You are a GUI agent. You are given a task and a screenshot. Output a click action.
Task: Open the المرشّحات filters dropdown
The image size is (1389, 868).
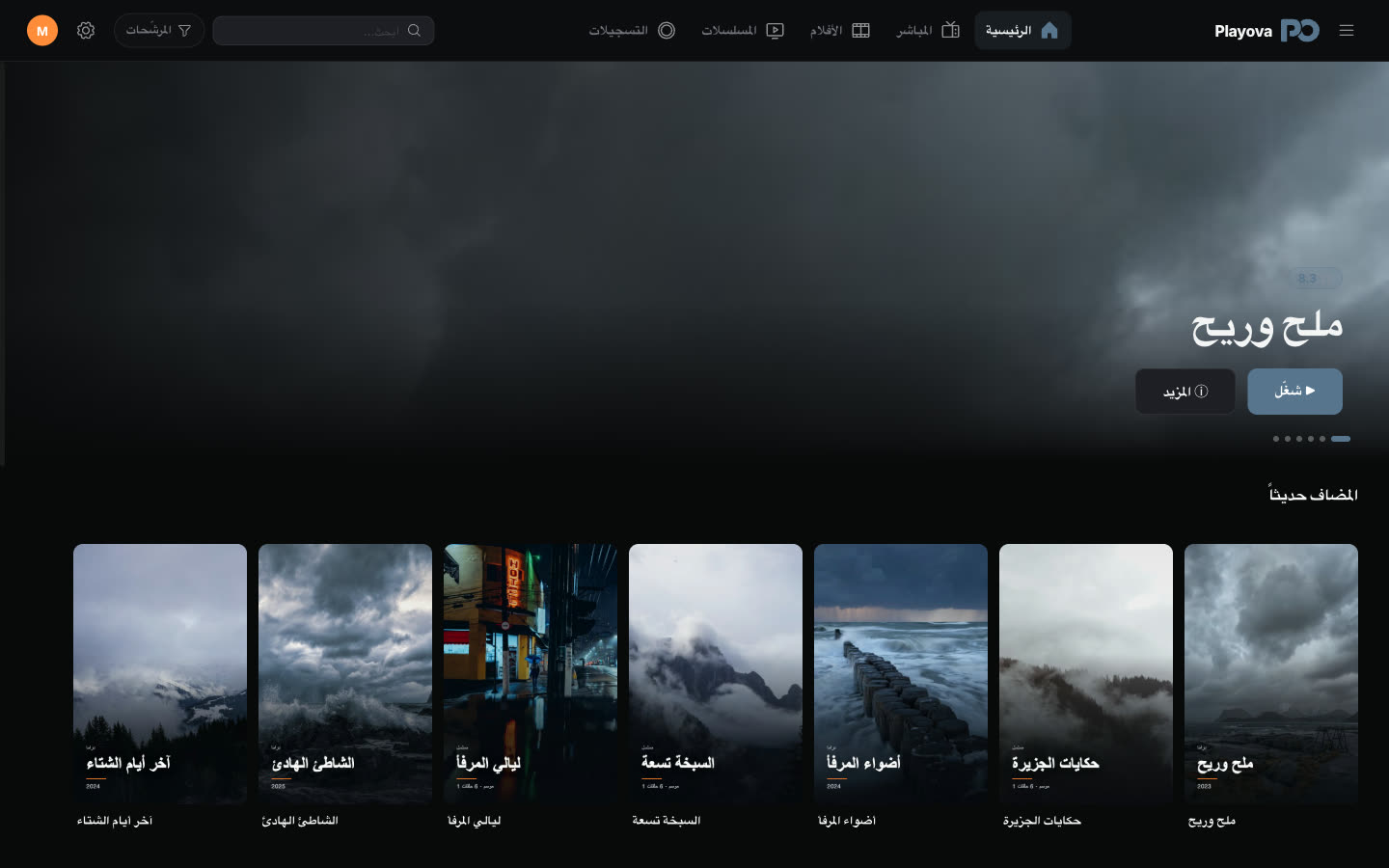159,31
